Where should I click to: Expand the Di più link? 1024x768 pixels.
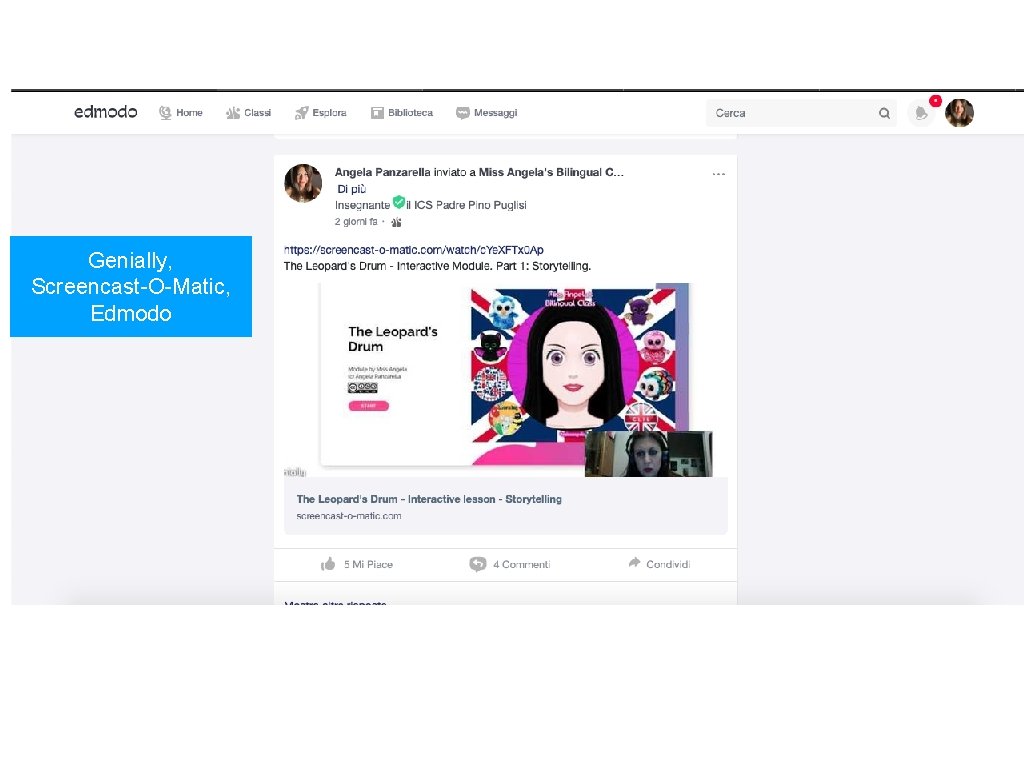pyautogui.click(x=351, y=189)
